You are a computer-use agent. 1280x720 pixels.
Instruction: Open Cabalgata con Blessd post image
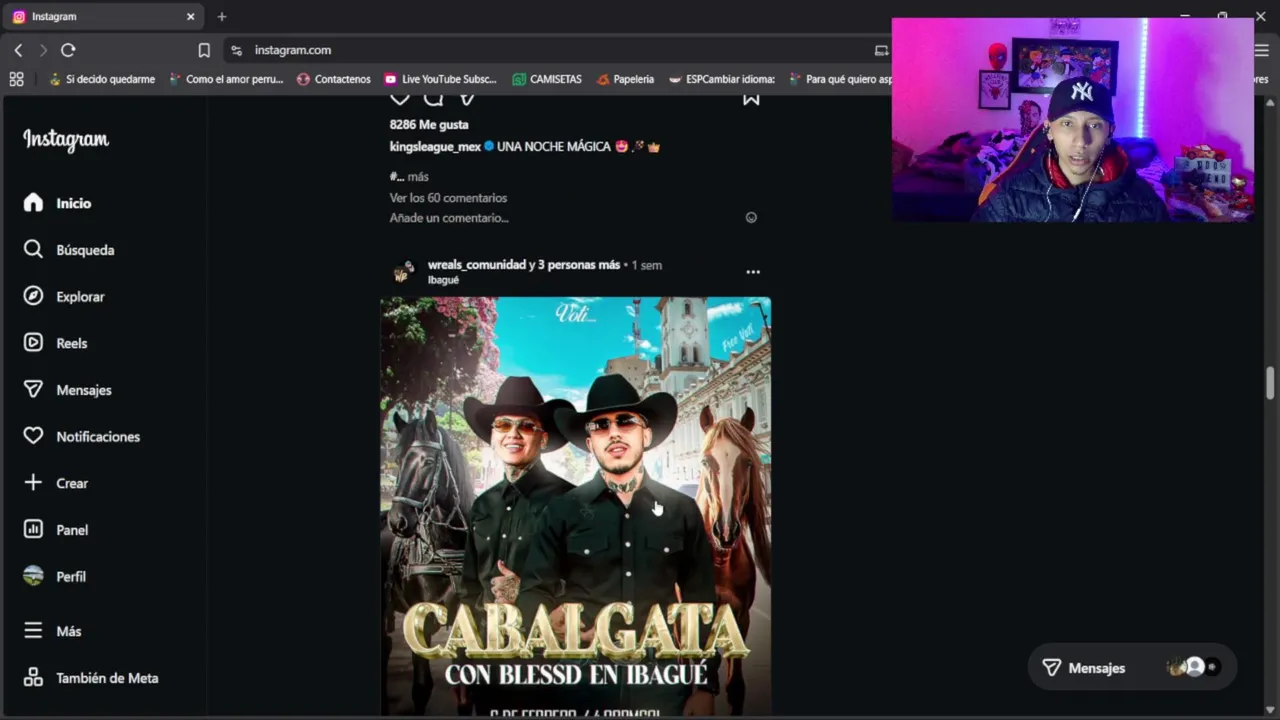[576, 505]
